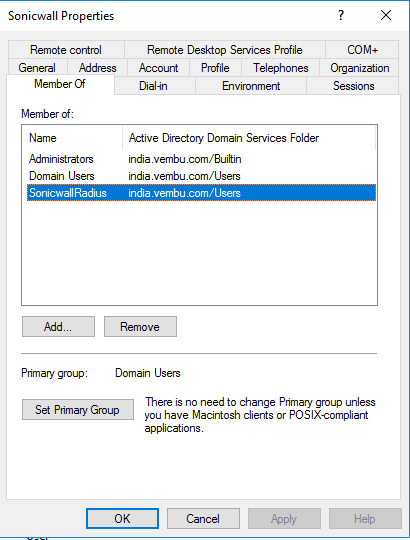This screenshot has height=540, width=410.
Task: Switch to the Account tab
Action: (x=158, y=68)
